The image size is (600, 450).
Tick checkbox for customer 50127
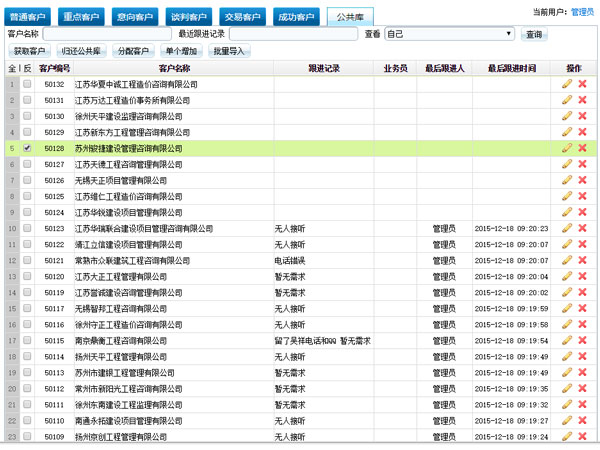point(27,164)
